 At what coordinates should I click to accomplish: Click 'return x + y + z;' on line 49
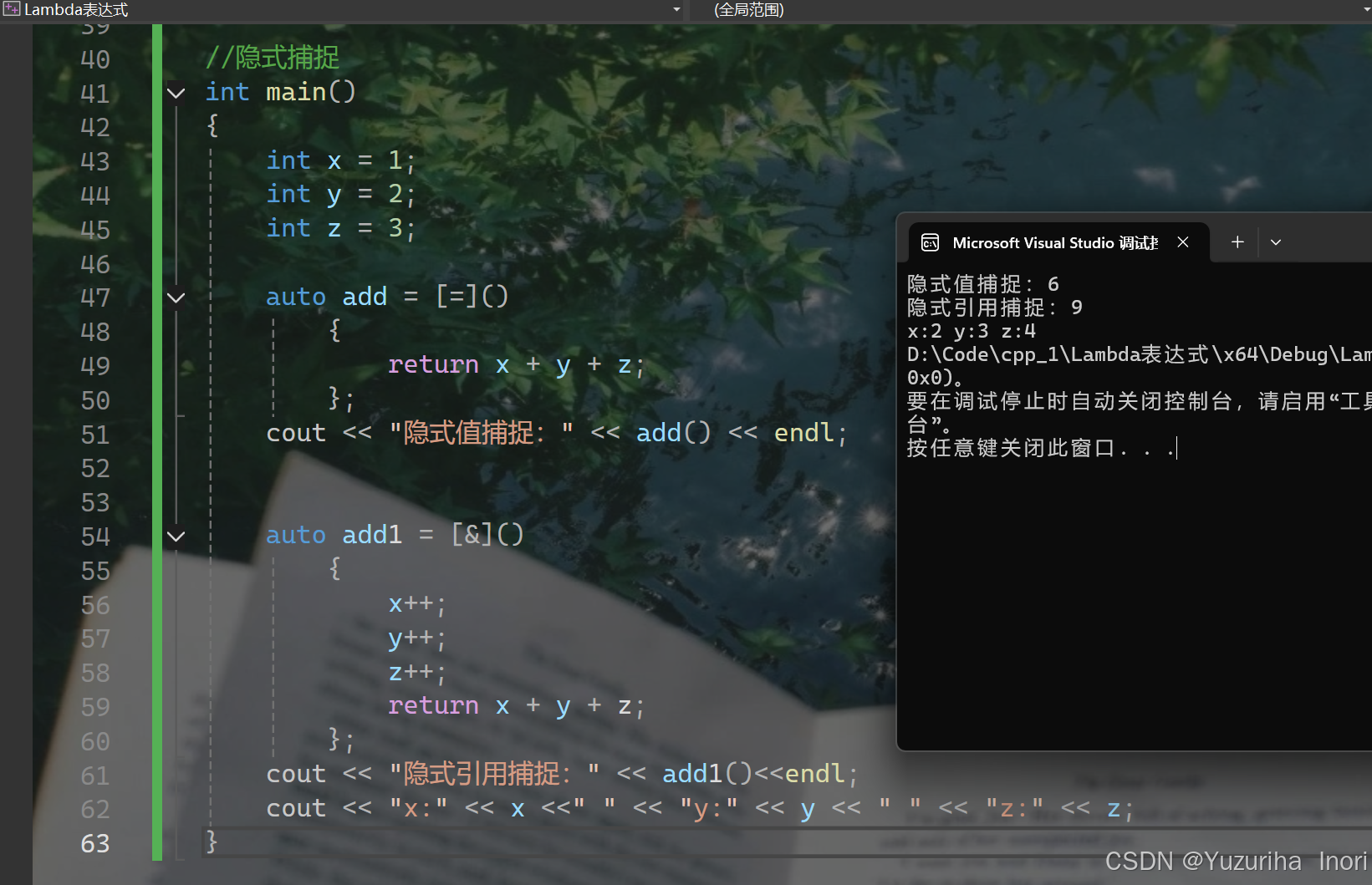coord(517,365)
